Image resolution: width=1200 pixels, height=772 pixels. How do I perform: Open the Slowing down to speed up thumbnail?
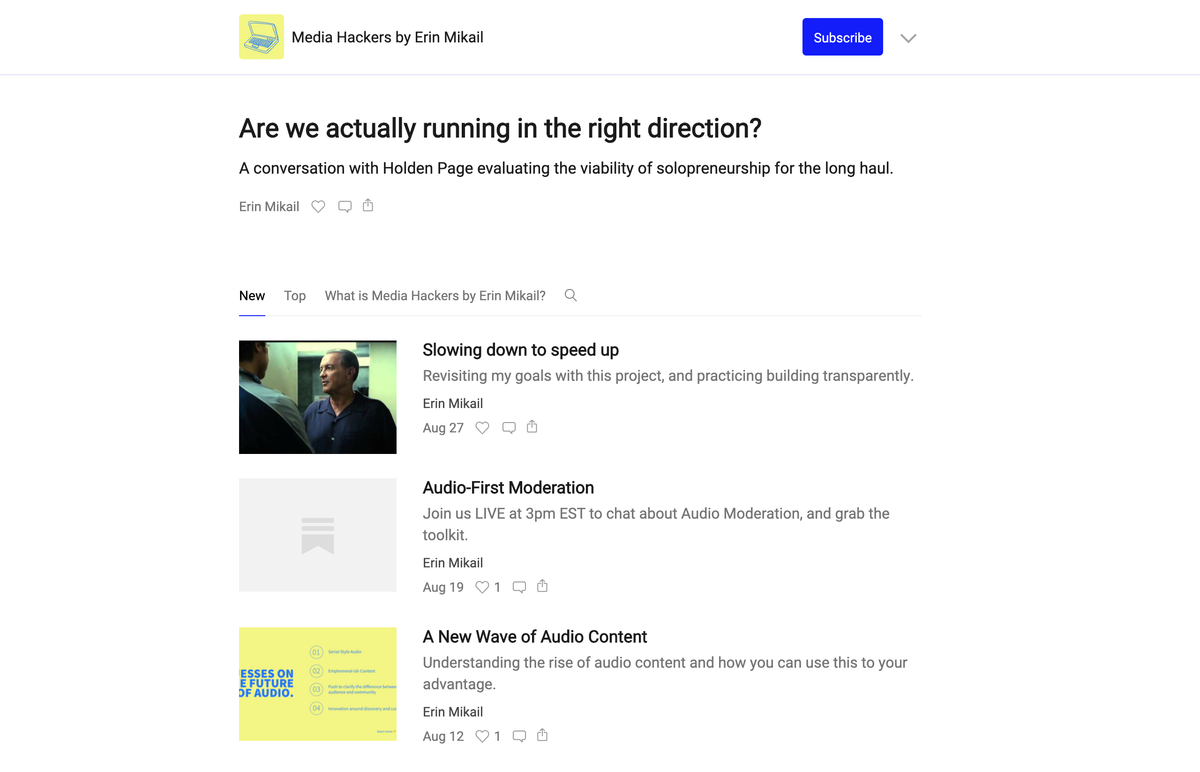318,397
